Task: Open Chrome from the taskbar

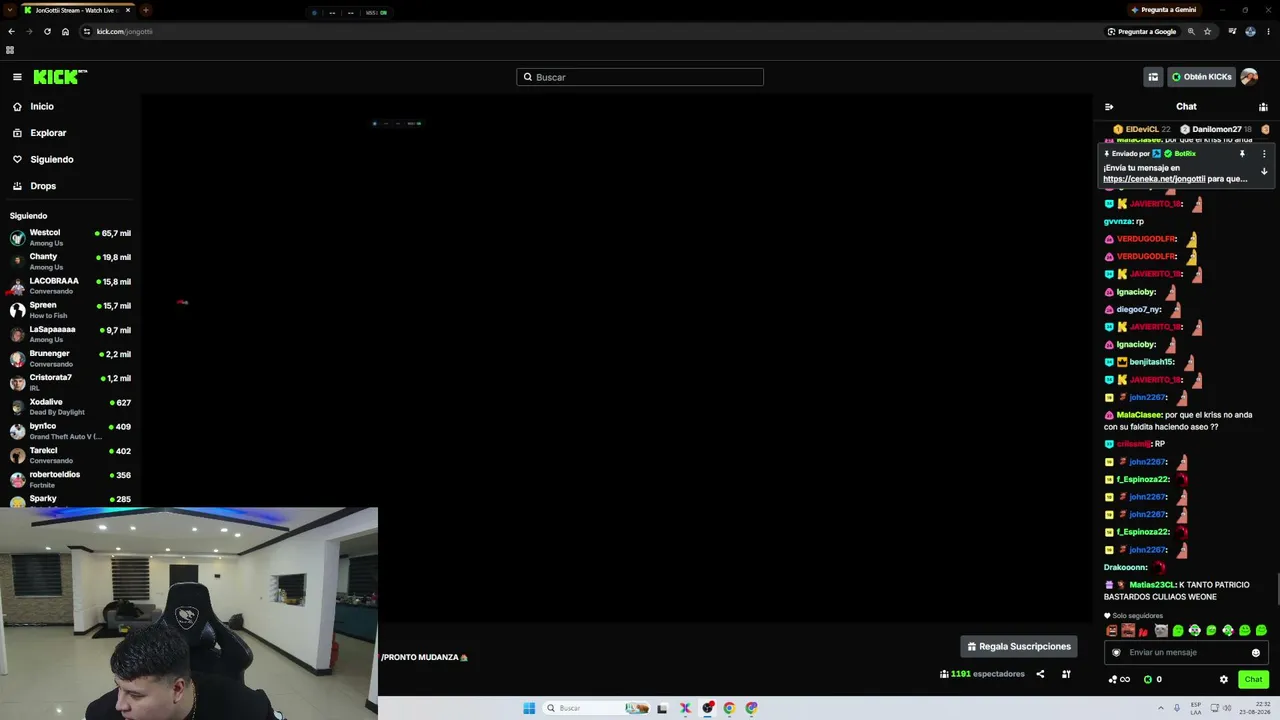Action: pyautogui.click(x=729, y=708)
